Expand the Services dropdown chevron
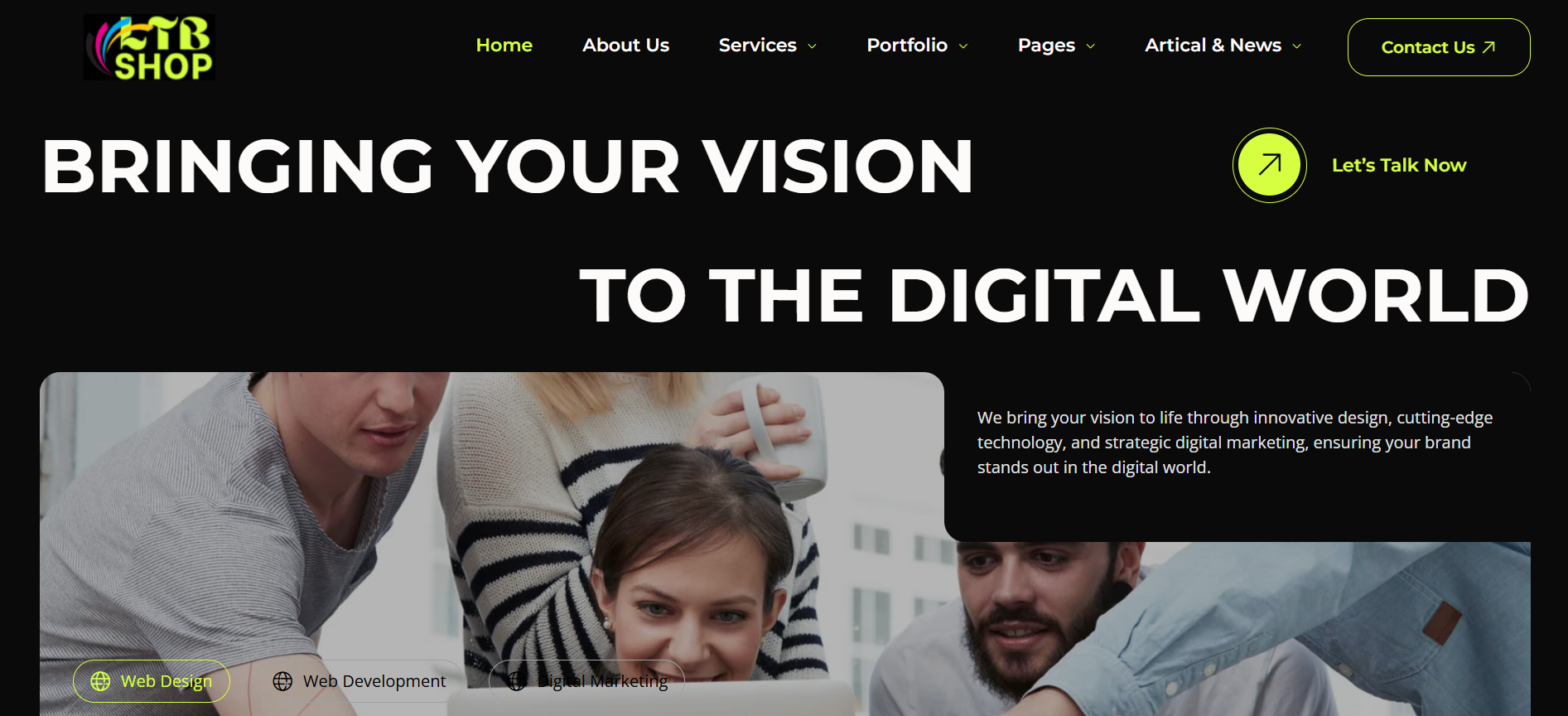The image size is (1568, 716). pos(812,46)
